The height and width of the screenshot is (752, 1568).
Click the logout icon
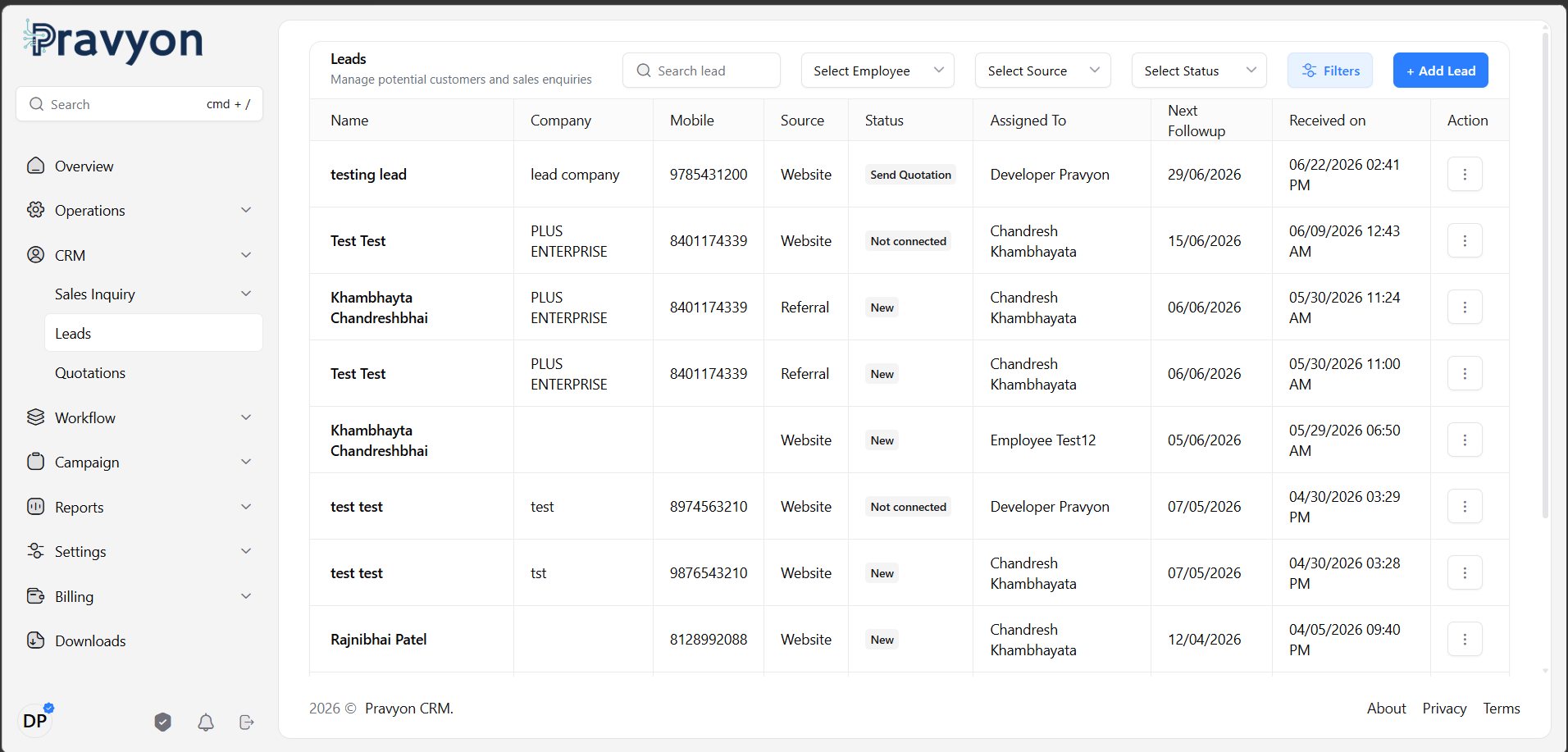coord(247,722)
